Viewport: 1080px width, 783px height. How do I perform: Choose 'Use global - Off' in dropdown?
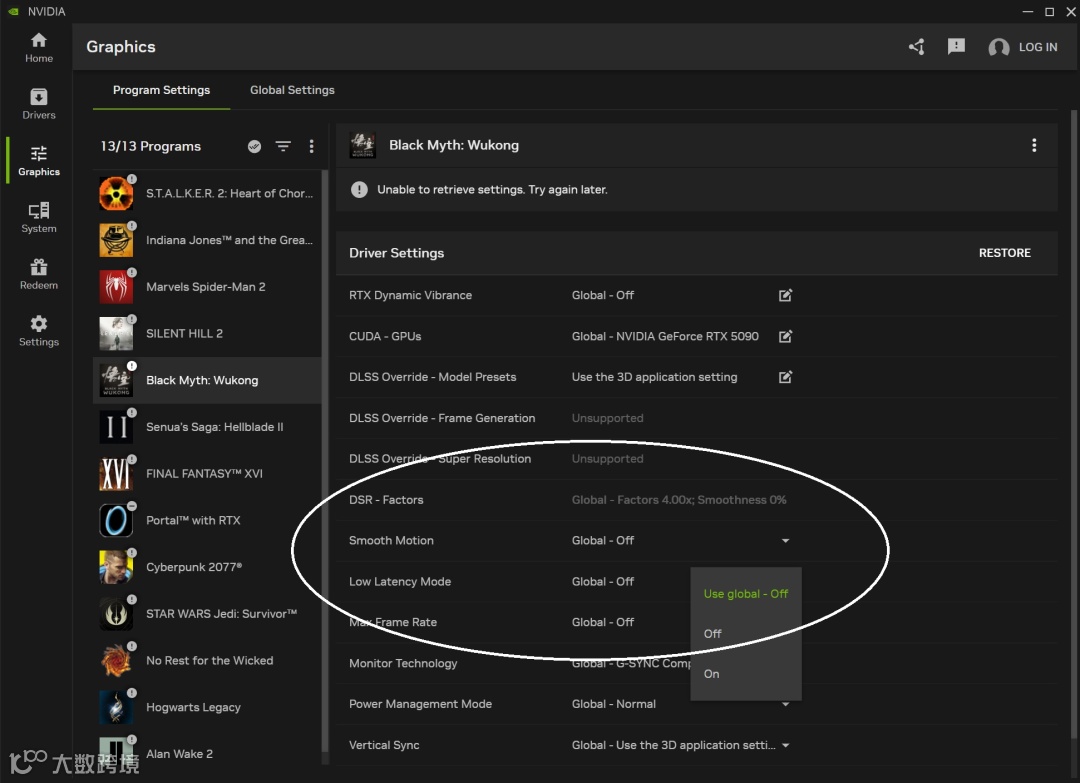745,594
